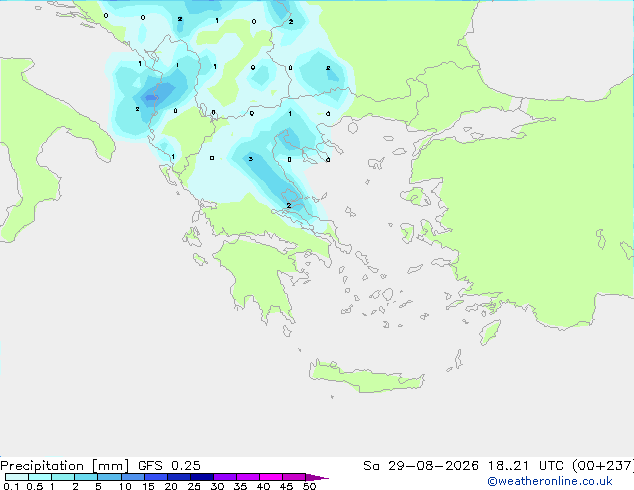The width and height of the screenshot is (634, 490).
Task: Click the '10' legend value label
Action: 125,486
